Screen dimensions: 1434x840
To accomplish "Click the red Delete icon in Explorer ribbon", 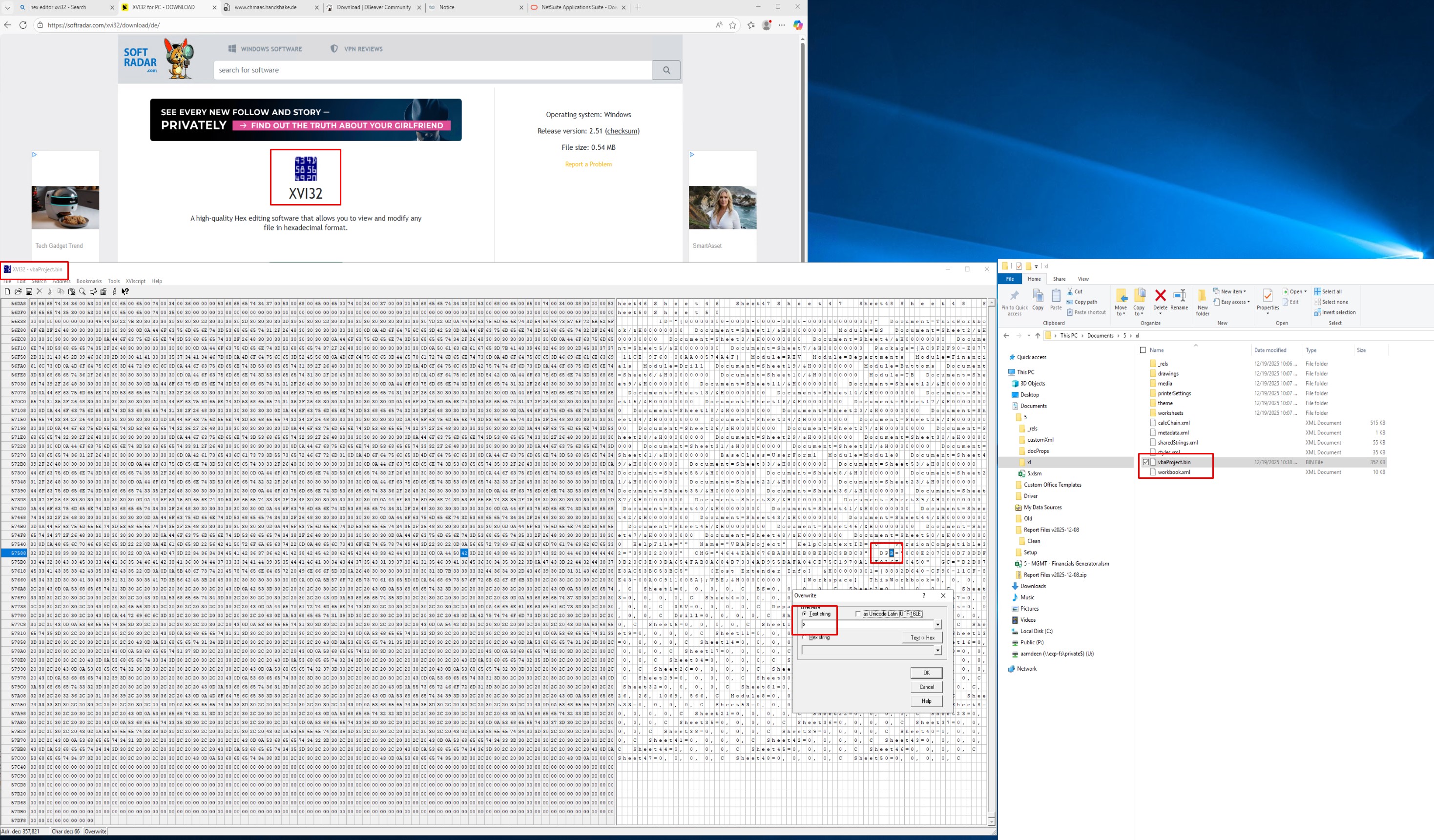I will point(1160,296).
